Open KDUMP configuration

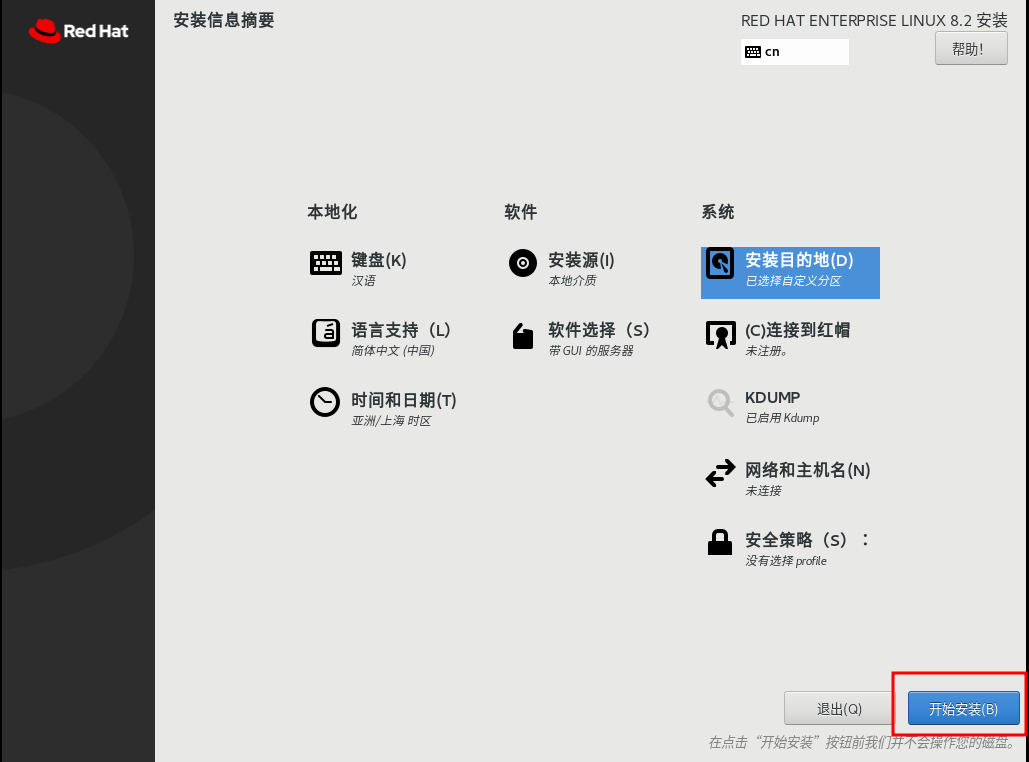pyautogui.click(x=772, y=398)
